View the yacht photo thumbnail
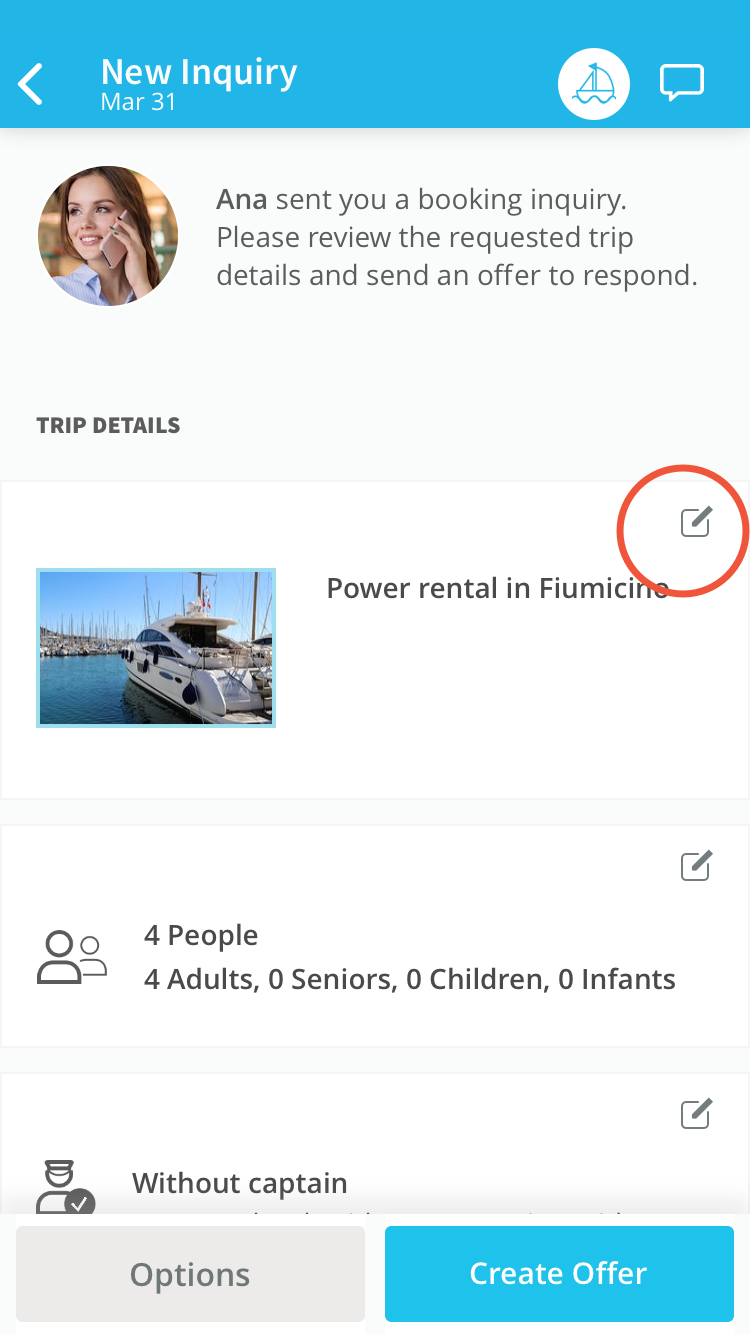 tap(156, 648)
